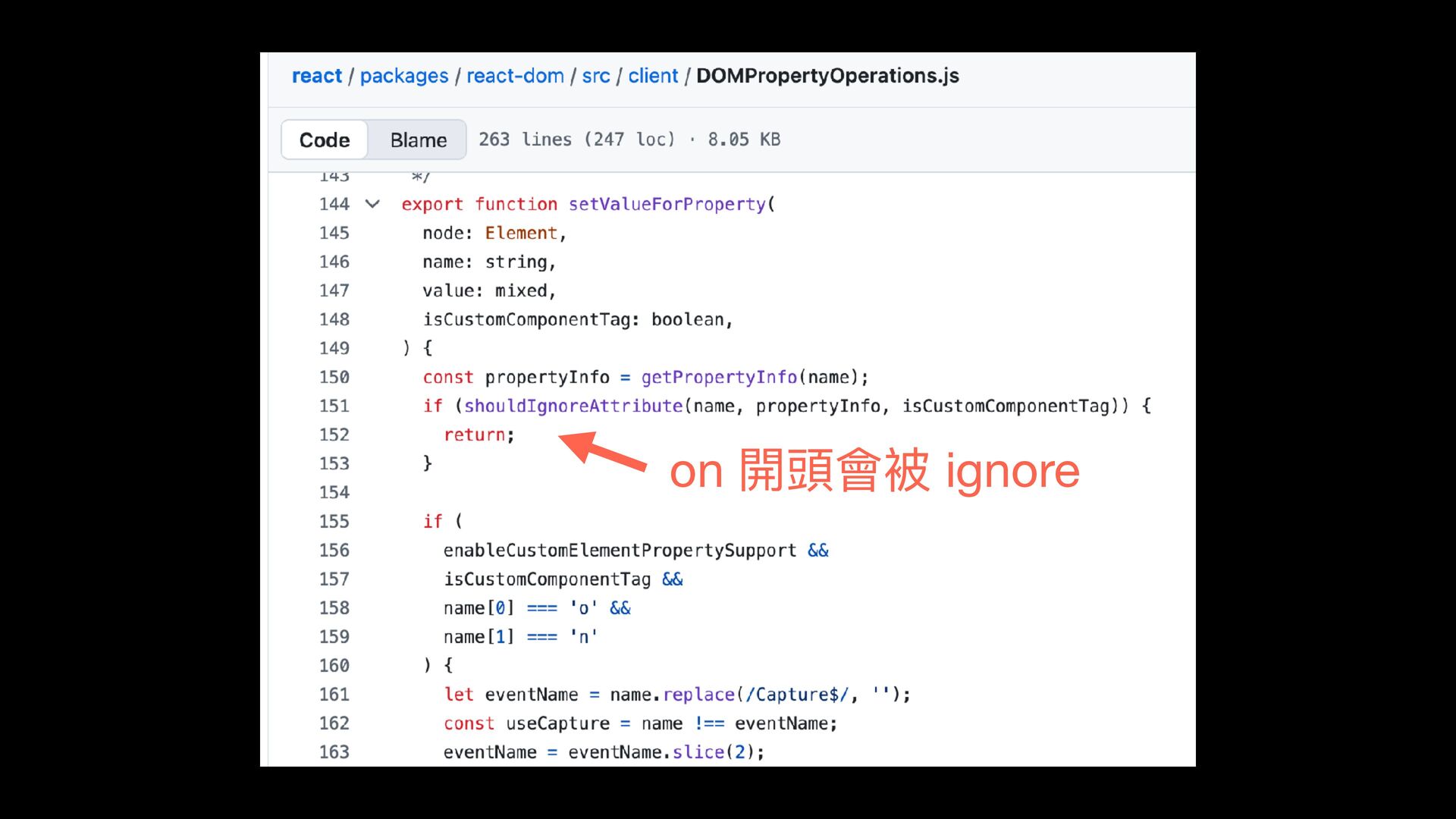
Task: Select line number 163
Action: coord(334,752)
